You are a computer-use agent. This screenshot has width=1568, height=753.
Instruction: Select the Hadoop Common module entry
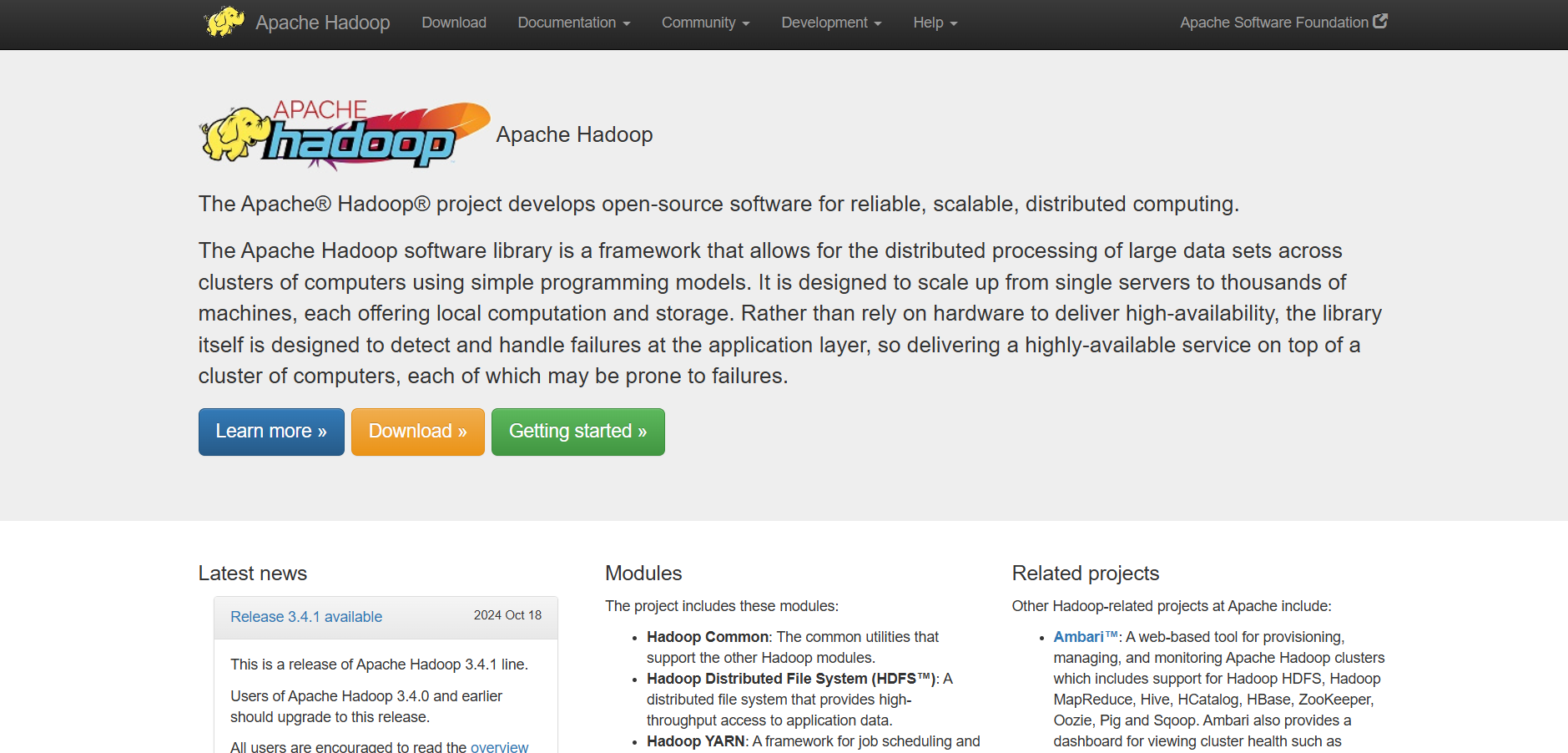pyautogui.click(x=793, y=647)
